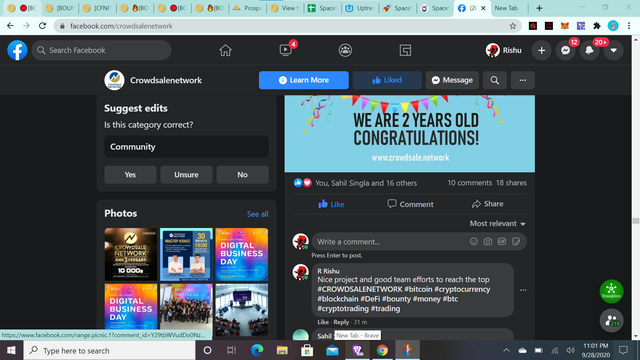Open the Groups icon in top navigation
The height and width of the screenshot is (360, 640).
345,50
